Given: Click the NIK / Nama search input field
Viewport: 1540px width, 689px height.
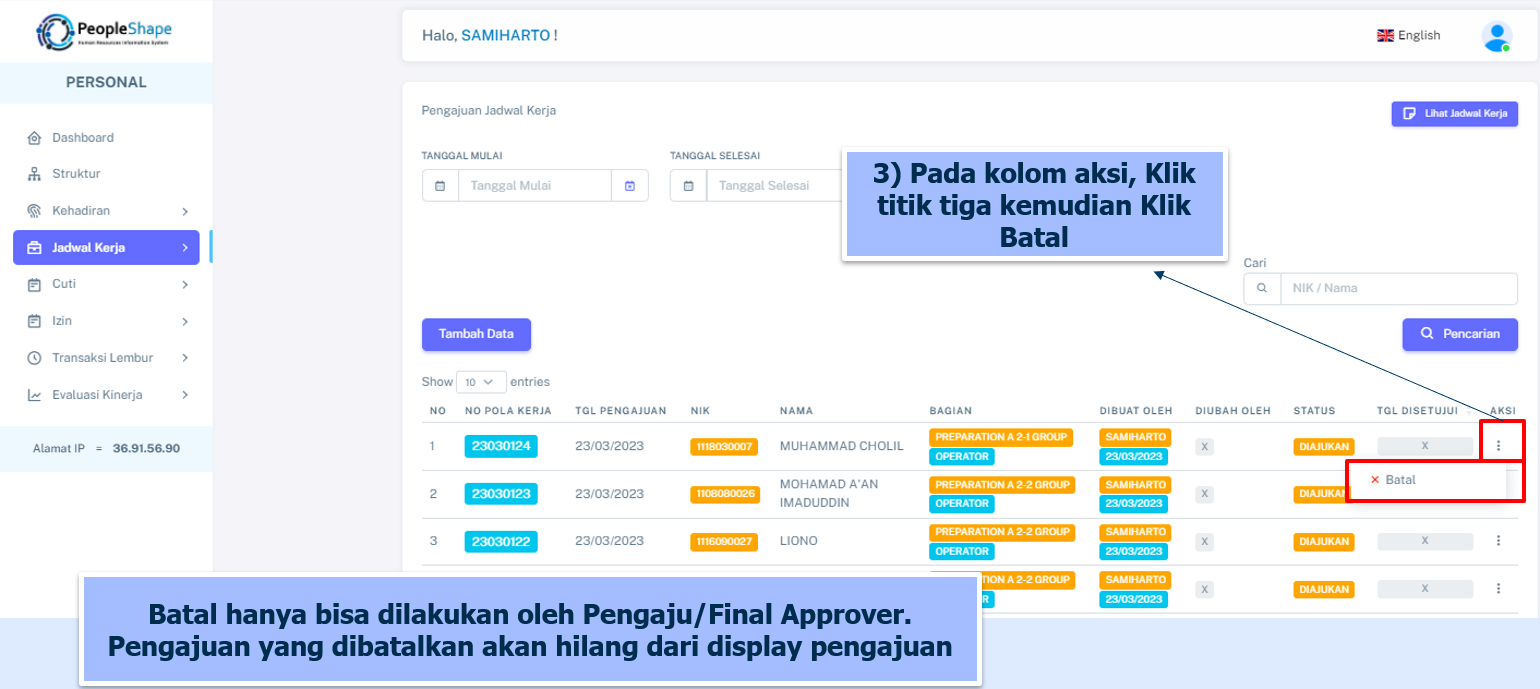Looking at the screenshot, I should [1398, 288].
